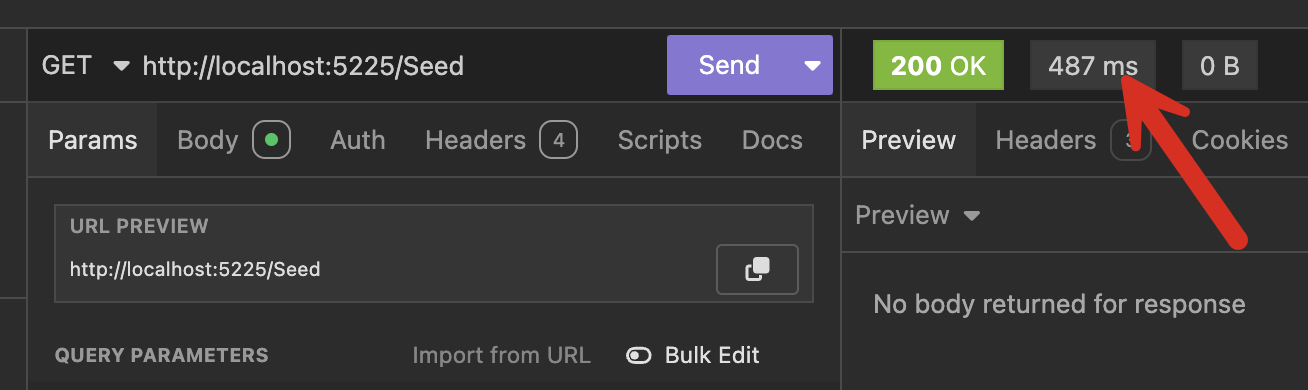The image size is (1308, 390).
Task: Open the Send options dropdown arrow
Action: 812,66
